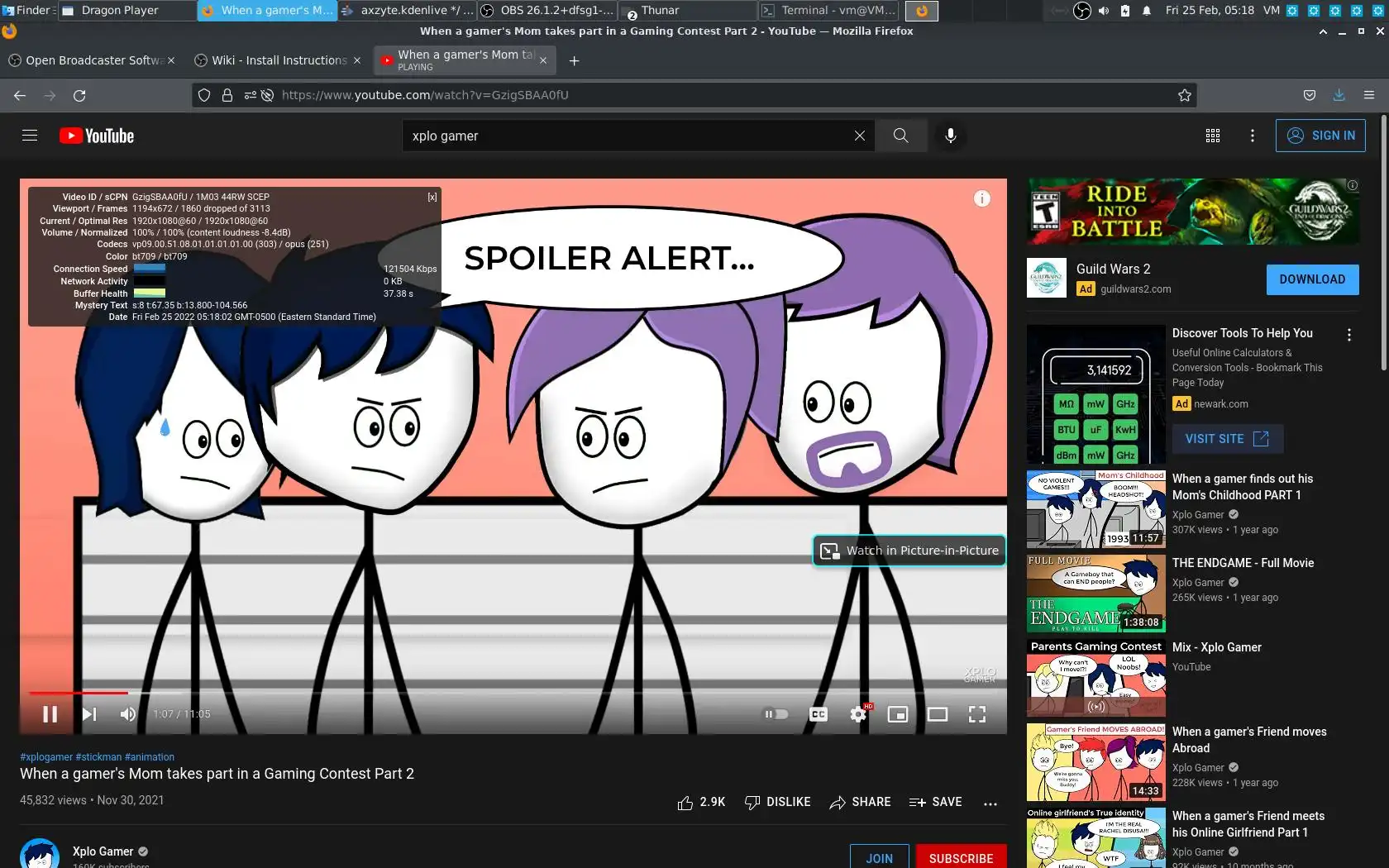
Task: Open Firefox application menu
Action: tap(1369, 95)
